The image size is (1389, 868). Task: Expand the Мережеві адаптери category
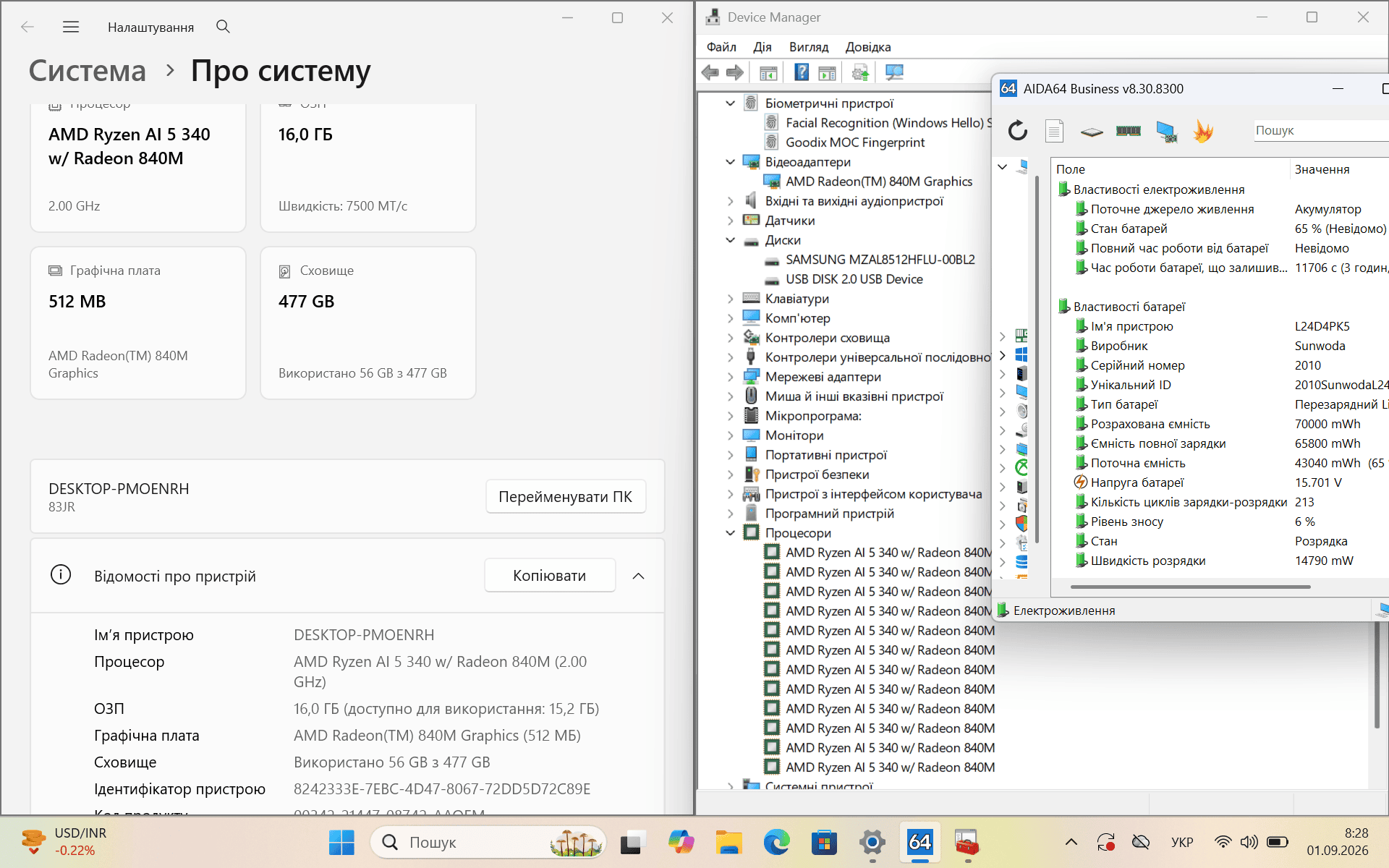[x=731, y=377]
